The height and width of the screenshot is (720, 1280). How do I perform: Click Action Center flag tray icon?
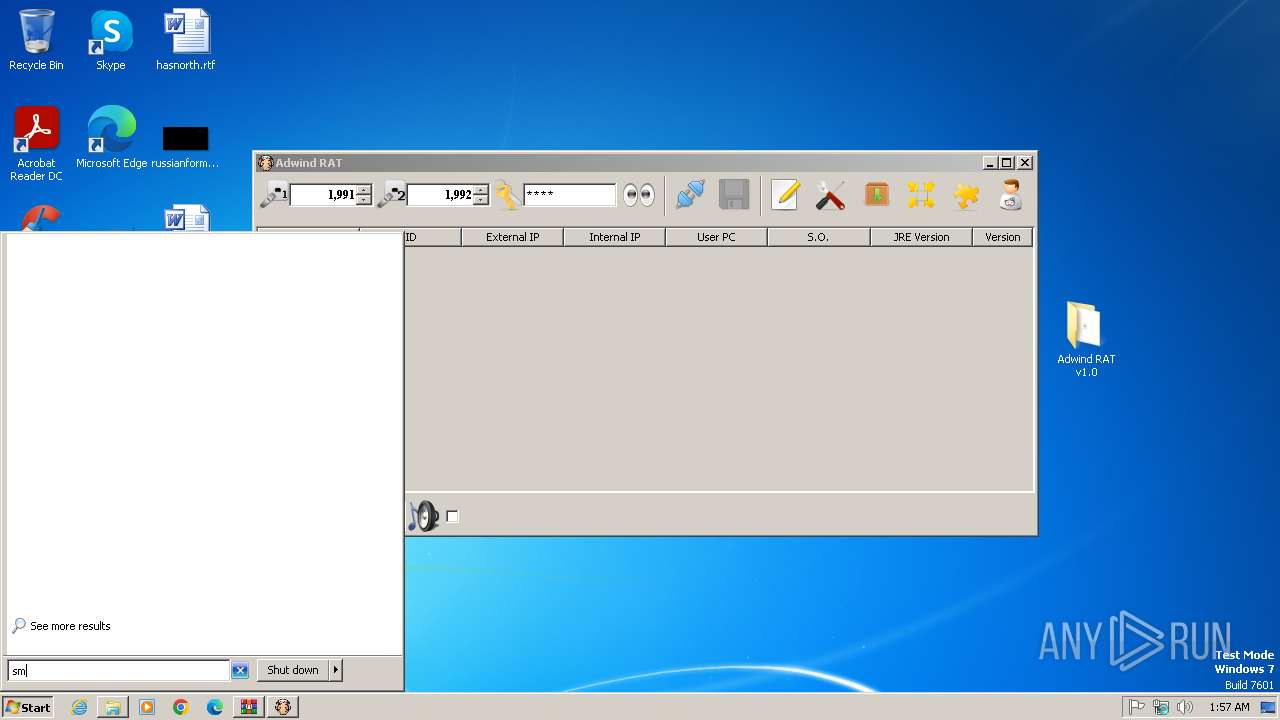(1137, 707)
